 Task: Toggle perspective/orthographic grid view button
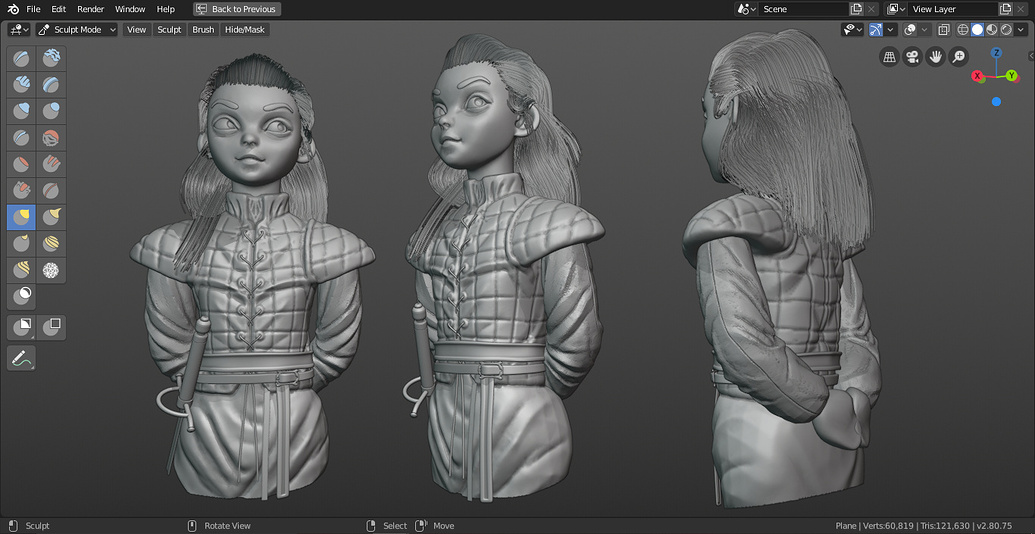(x=890, y=57)
